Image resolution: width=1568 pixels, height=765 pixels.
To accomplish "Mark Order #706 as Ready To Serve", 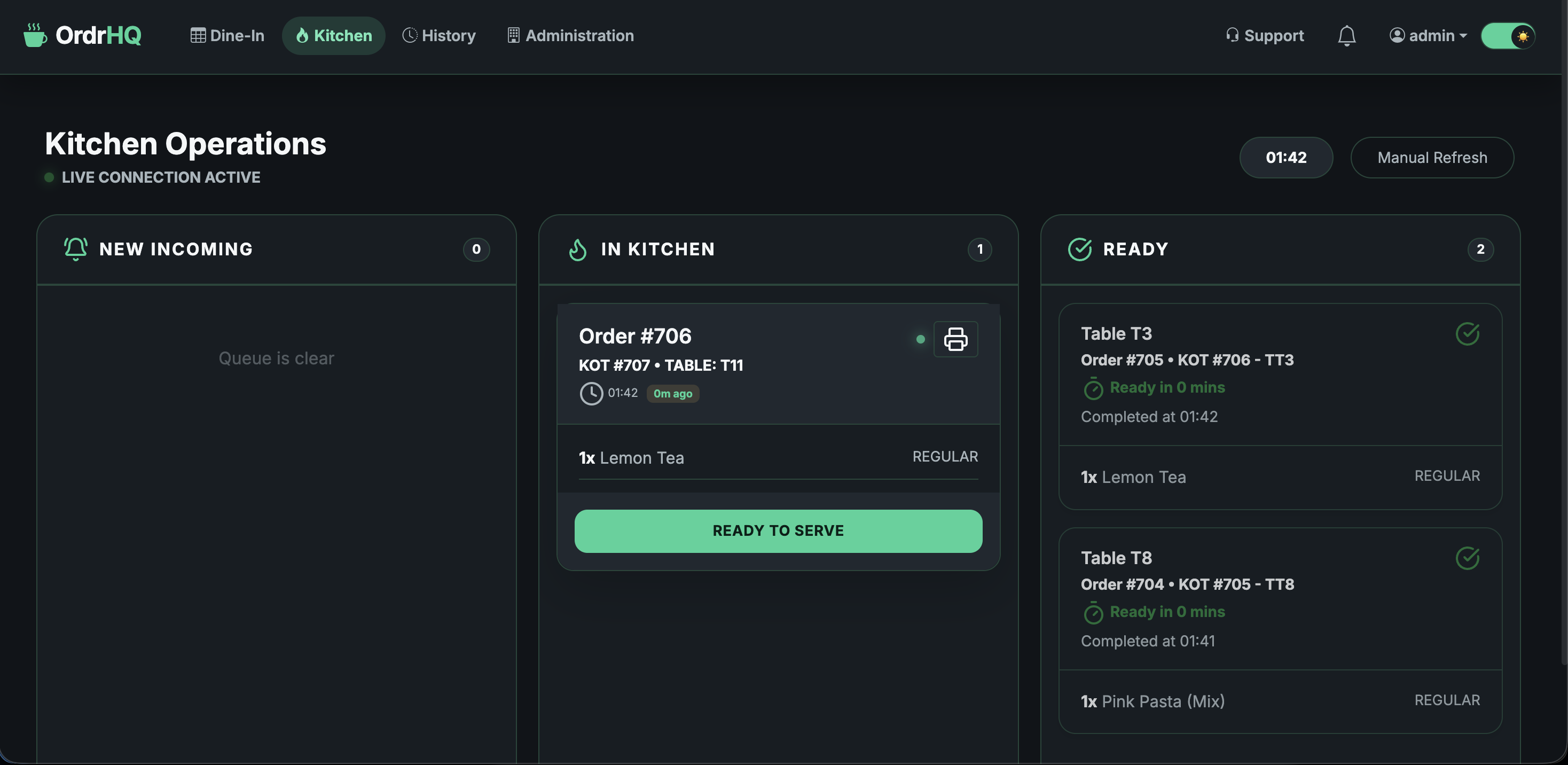I will pos(778,530).
